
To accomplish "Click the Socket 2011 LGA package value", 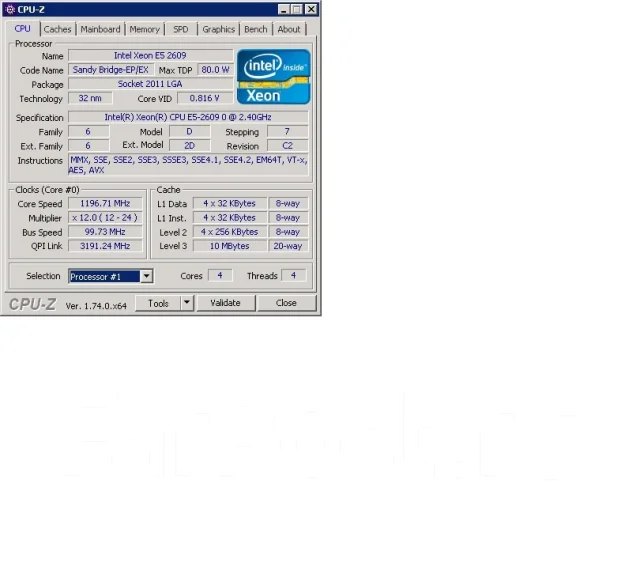I will [x=150, y=84].
